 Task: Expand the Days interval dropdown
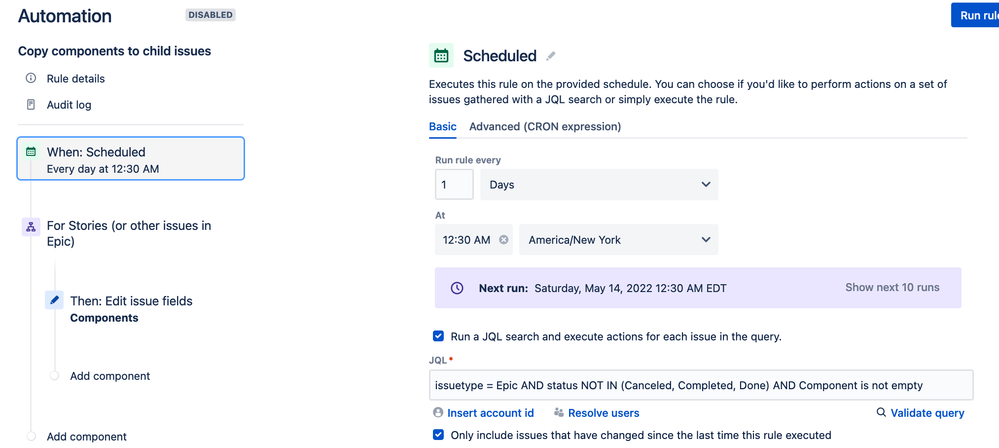pos(599,184)
